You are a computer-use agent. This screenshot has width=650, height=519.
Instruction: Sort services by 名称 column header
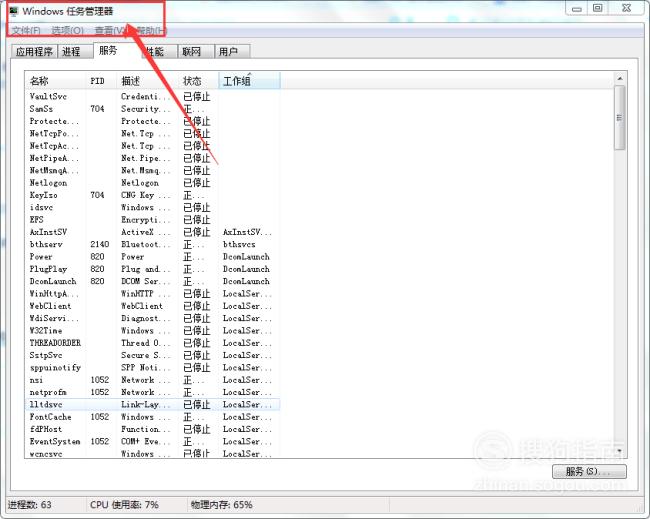tap(56, 81)
